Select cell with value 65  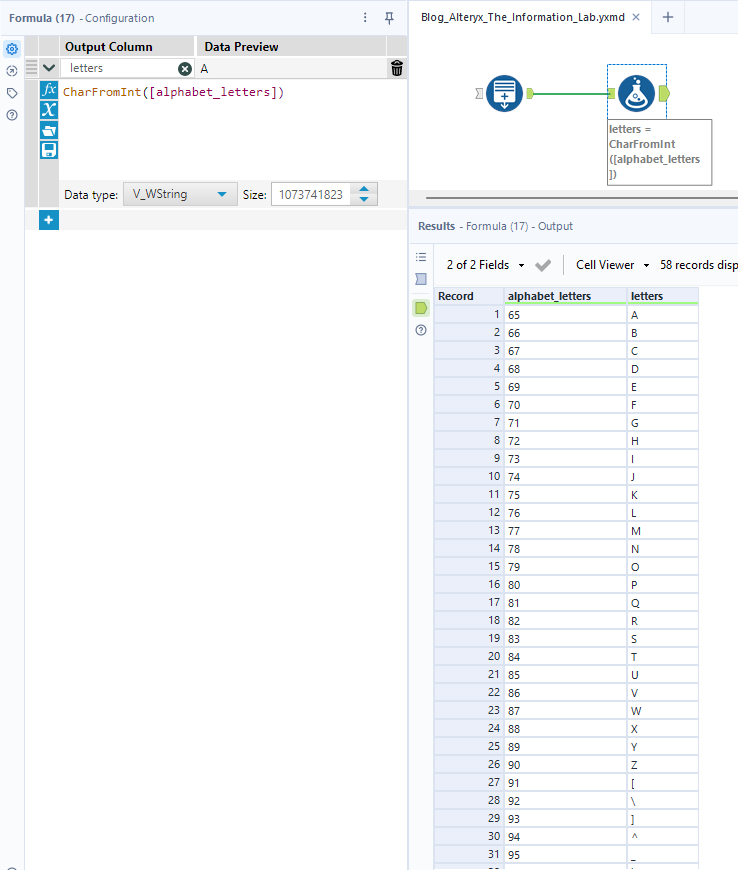(565, 315)
